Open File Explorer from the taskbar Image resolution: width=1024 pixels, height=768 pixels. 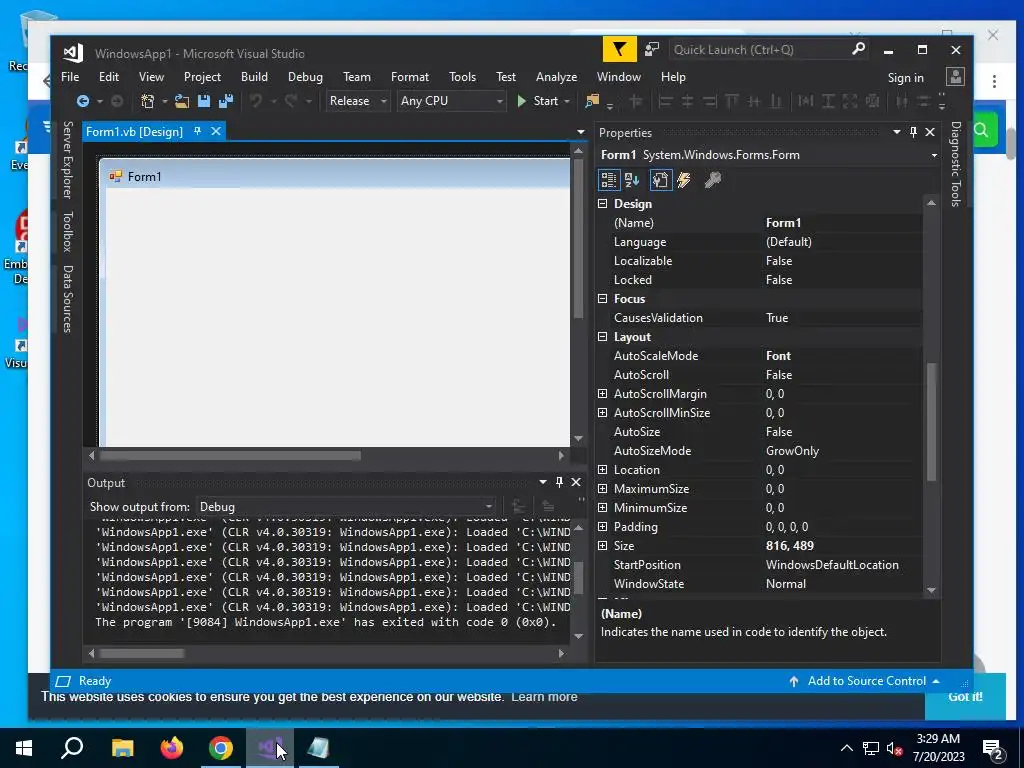[x=122, y=748]
